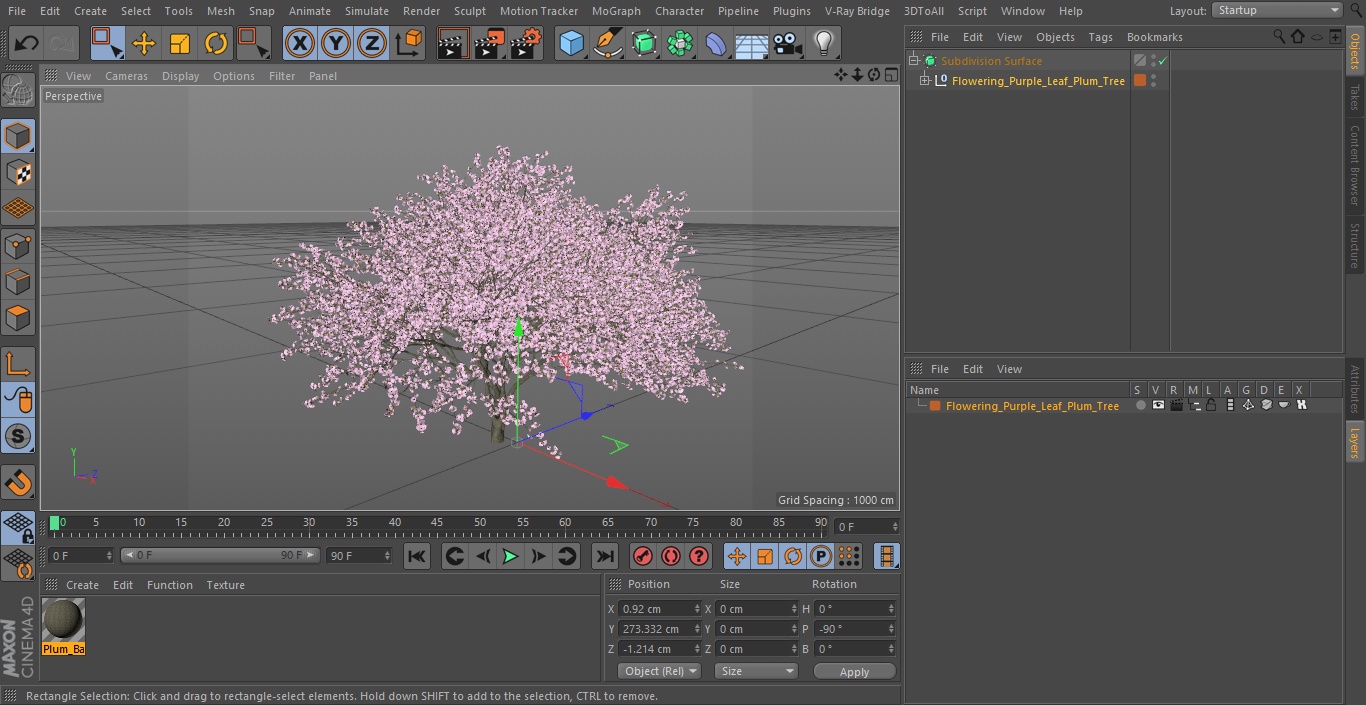1366x705 pixels.
Task: Open the MoGraph menu
Action: [x=616, y=11]
